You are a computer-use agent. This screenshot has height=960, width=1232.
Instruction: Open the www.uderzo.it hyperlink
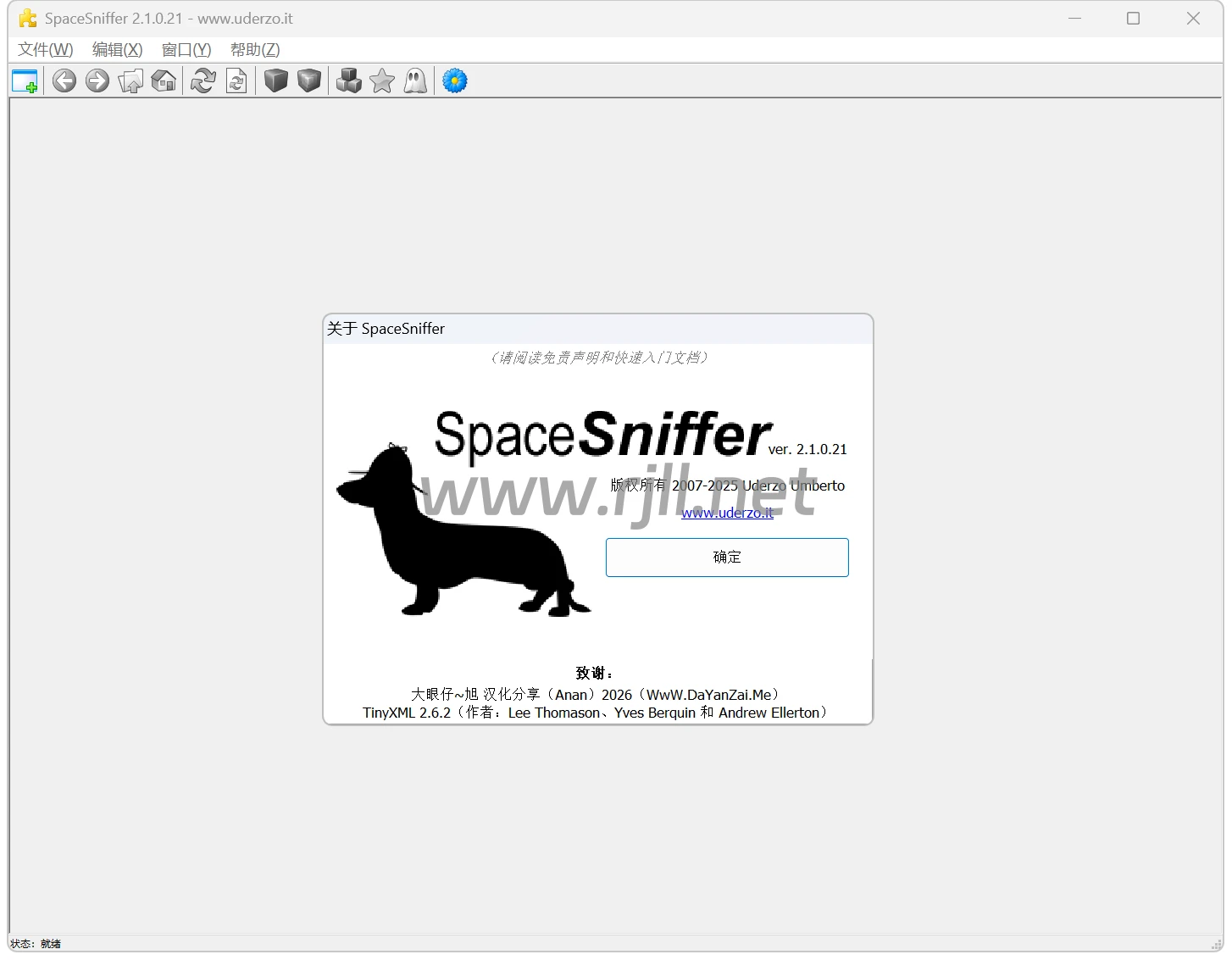[727, 513]
